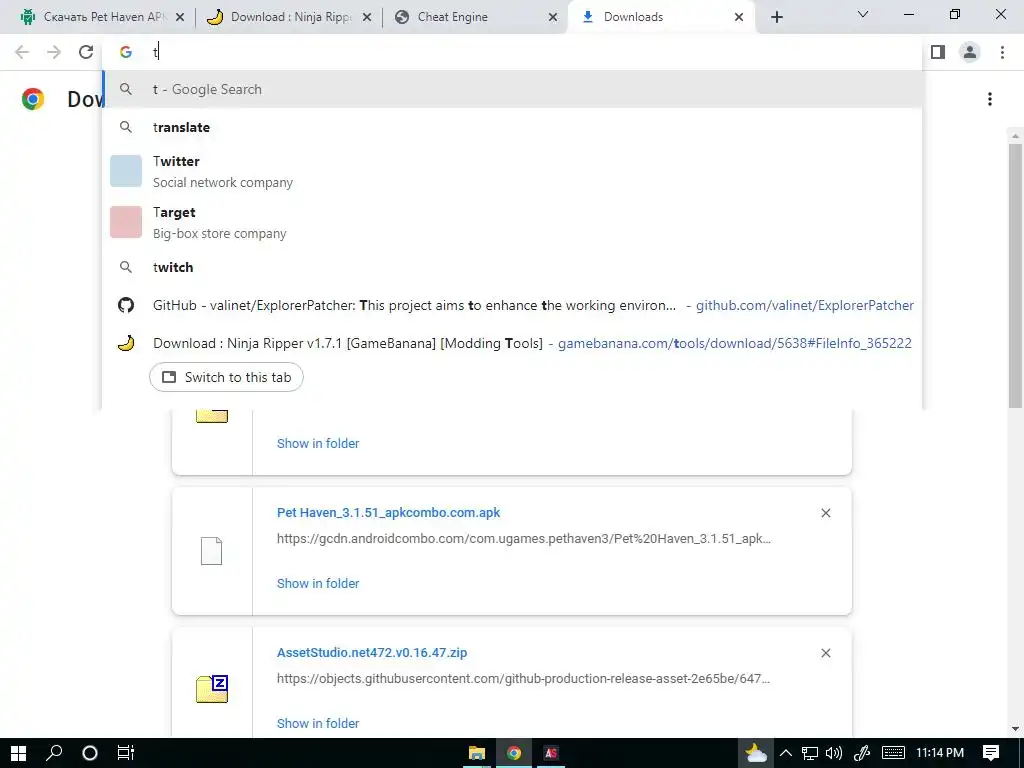This screenshot has height=768, width=1024.
Task: Click the Chrome taskbar icon
Action: click(x=514, y=753)
